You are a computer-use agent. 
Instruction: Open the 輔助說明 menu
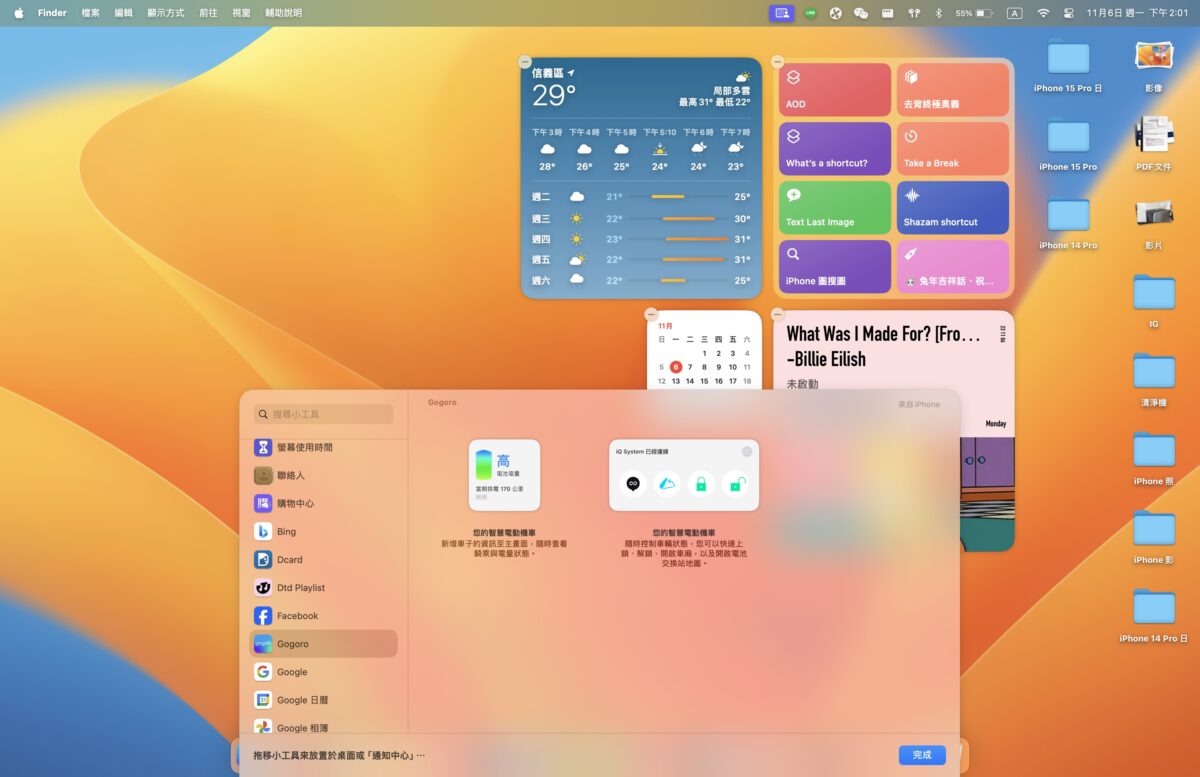click(x=283, y=13)
